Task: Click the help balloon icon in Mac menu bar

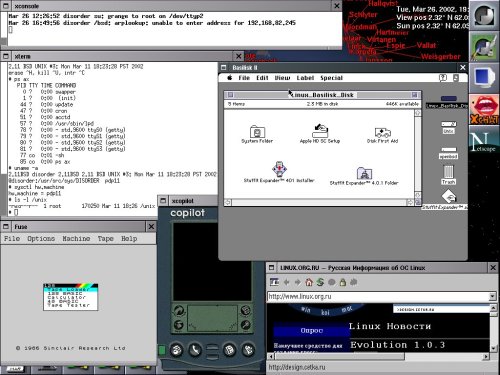Action: [x=443, y=78]
